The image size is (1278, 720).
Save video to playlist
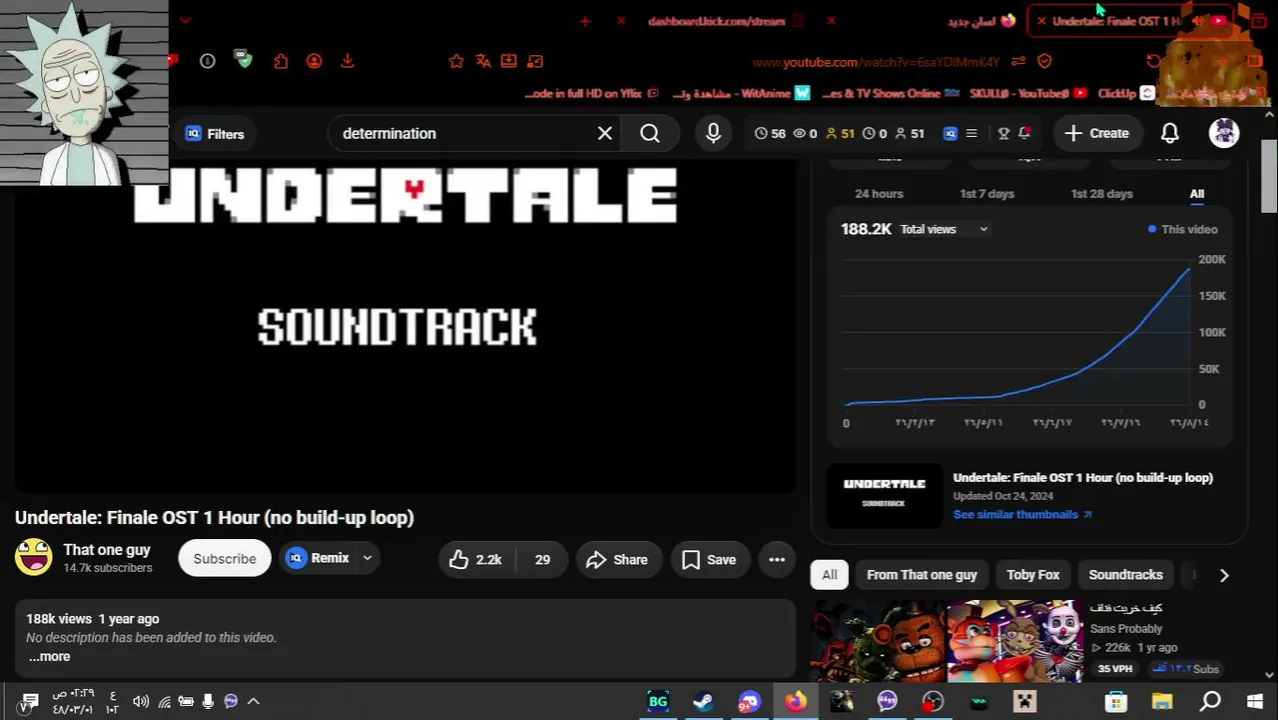709,560
